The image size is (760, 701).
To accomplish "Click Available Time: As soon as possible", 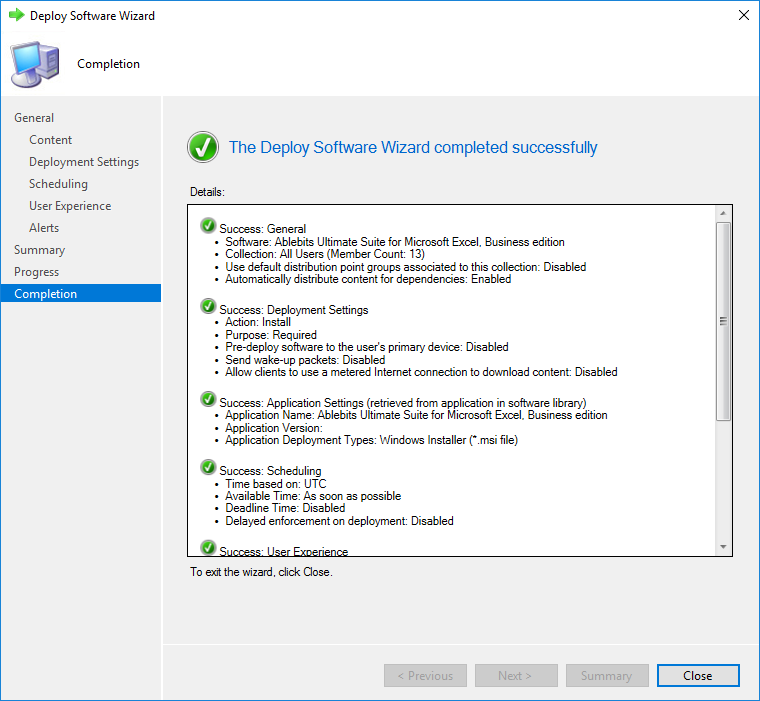I will (x=313, y=496).
